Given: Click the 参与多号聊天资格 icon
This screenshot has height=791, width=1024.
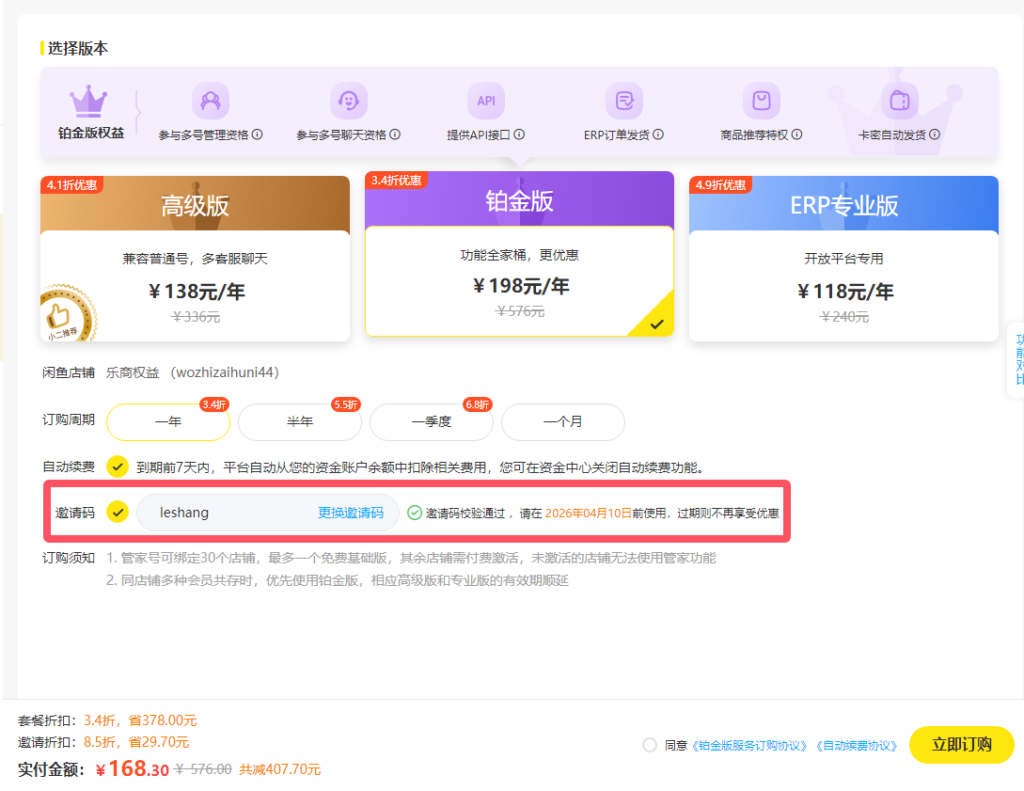Looking at the screenshot, I should 350,100.
